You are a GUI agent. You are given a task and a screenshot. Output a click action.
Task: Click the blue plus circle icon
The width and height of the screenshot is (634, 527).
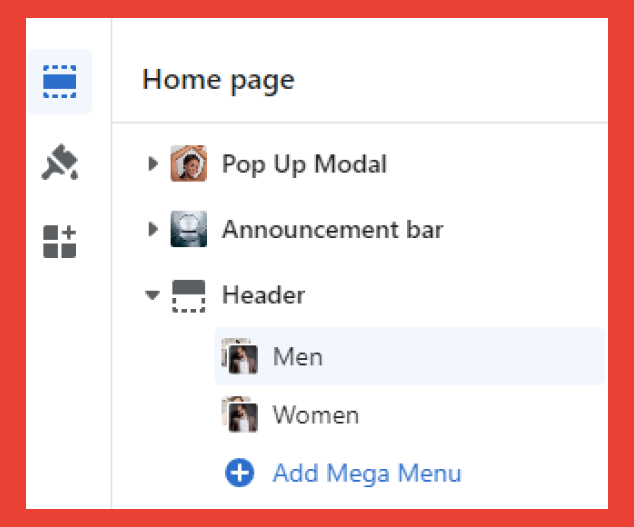point(240,472)
